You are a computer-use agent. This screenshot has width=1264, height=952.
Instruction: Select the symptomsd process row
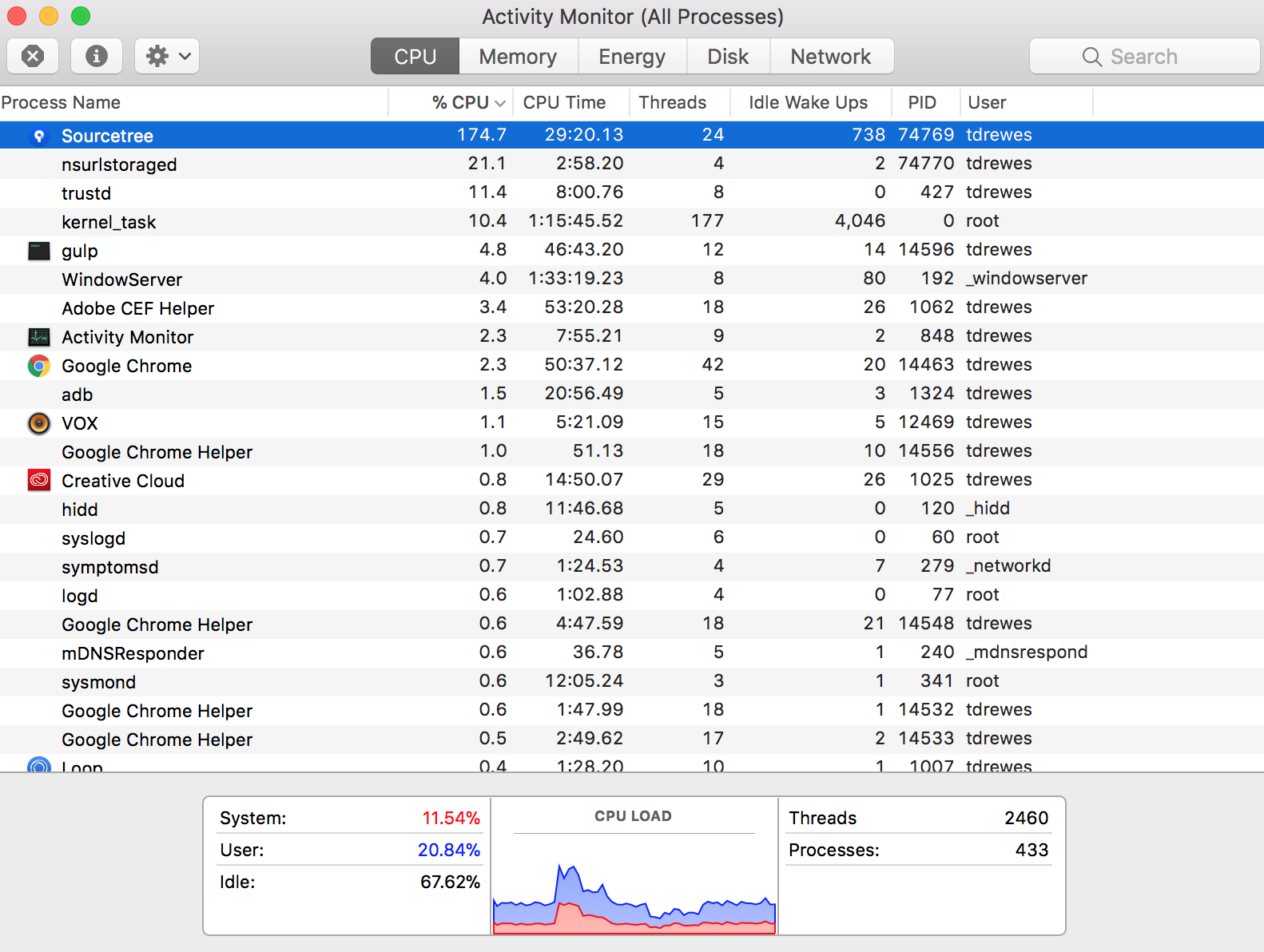(x=632, y=566)
